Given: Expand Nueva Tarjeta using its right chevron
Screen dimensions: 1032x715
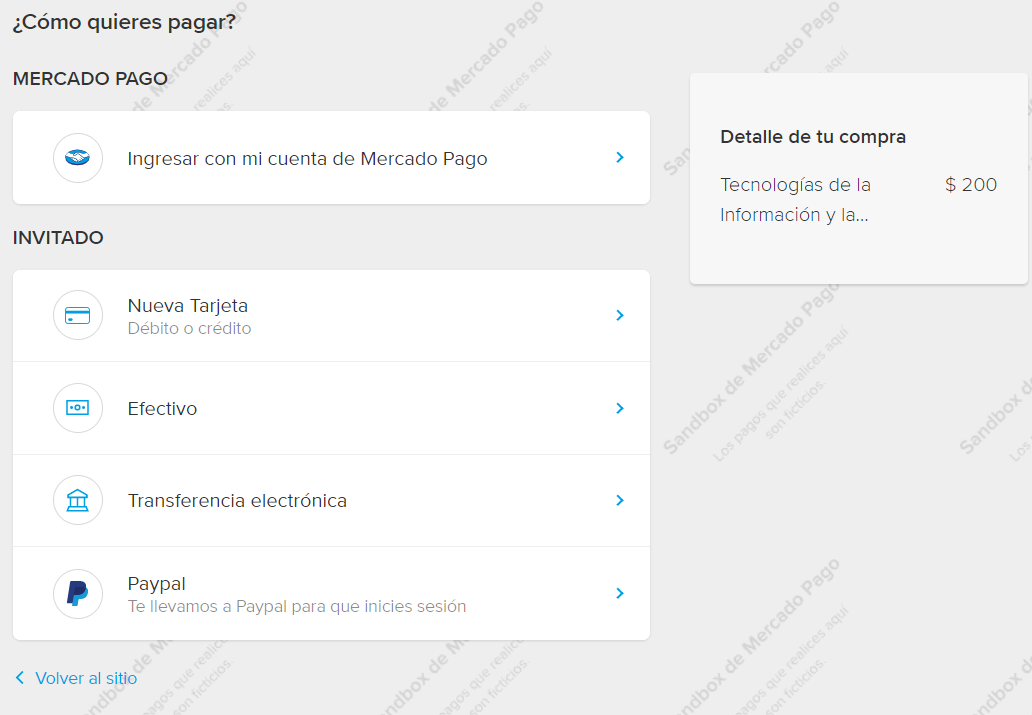Looking at the screenshot, I should click(x=619, y=315).
